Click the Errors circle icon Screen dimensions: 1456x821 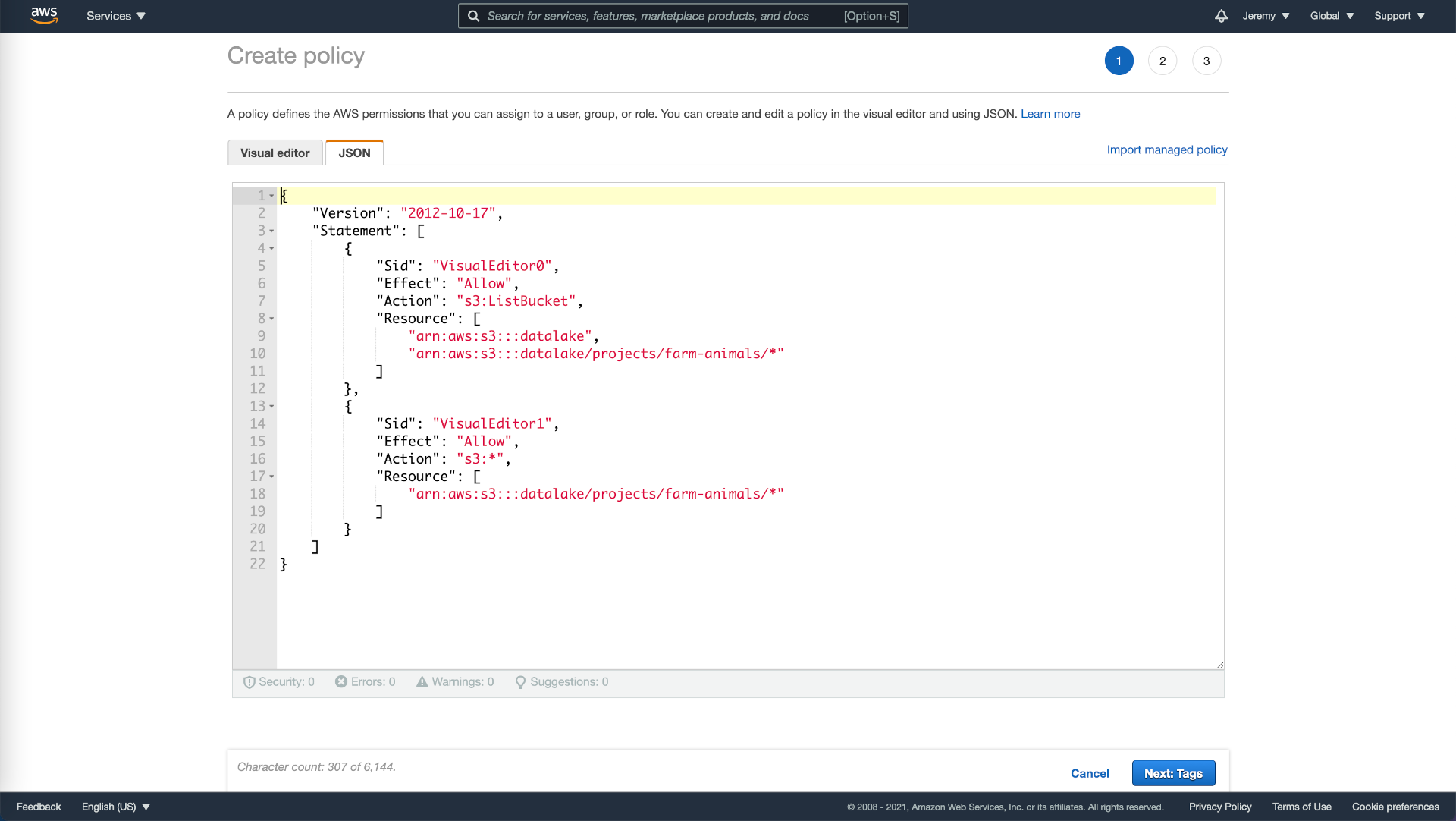tap(341, 681)
